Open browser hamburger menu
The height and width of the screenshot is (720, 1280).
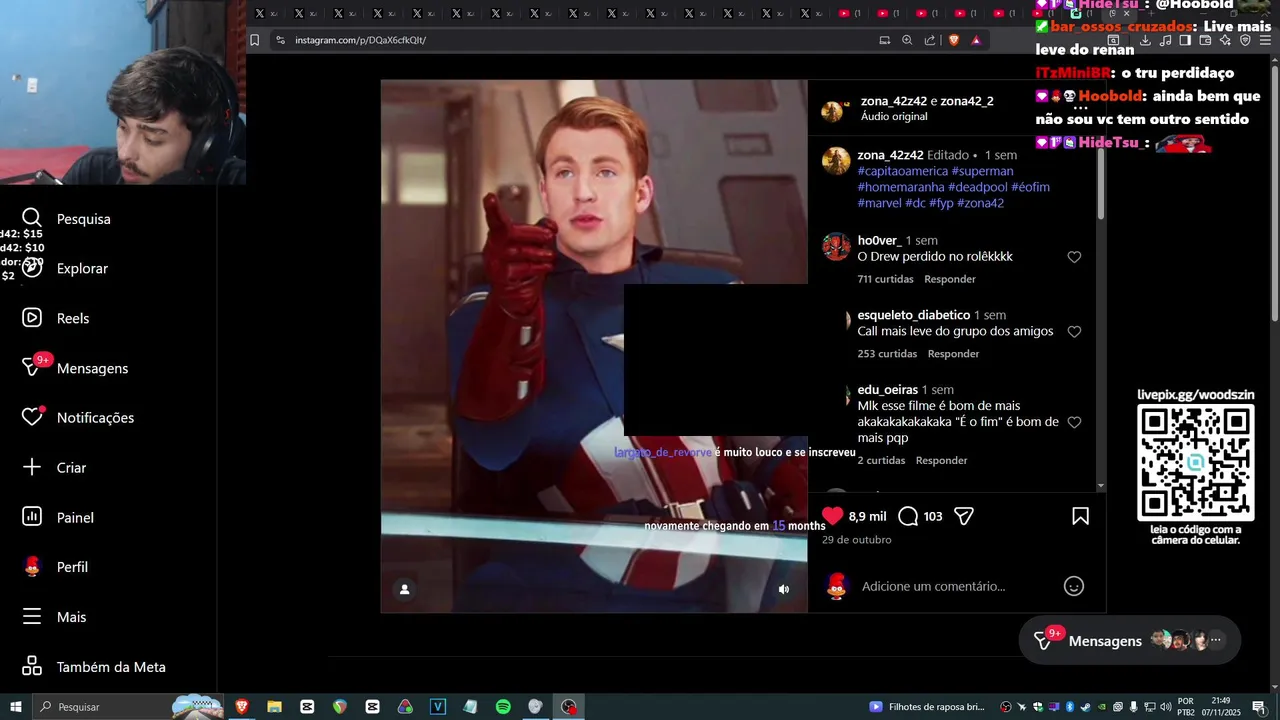click(x=1266, y=40)
